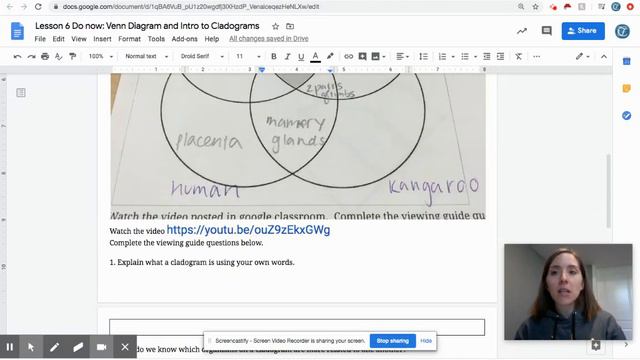This screenshot has height=360, width=640.
Task: Click All changes saved in Drive
Action: [269, 39]
